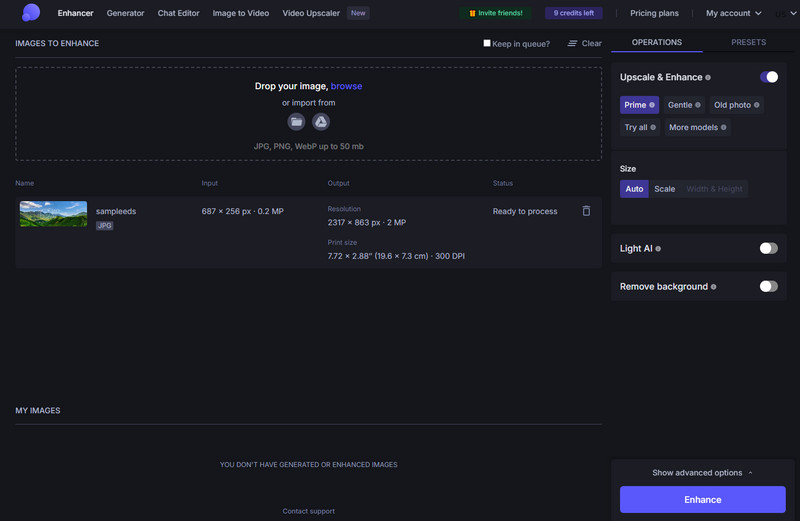Click Contact support link
Screen dimensions: 800x521
click(x=309, y=511)
